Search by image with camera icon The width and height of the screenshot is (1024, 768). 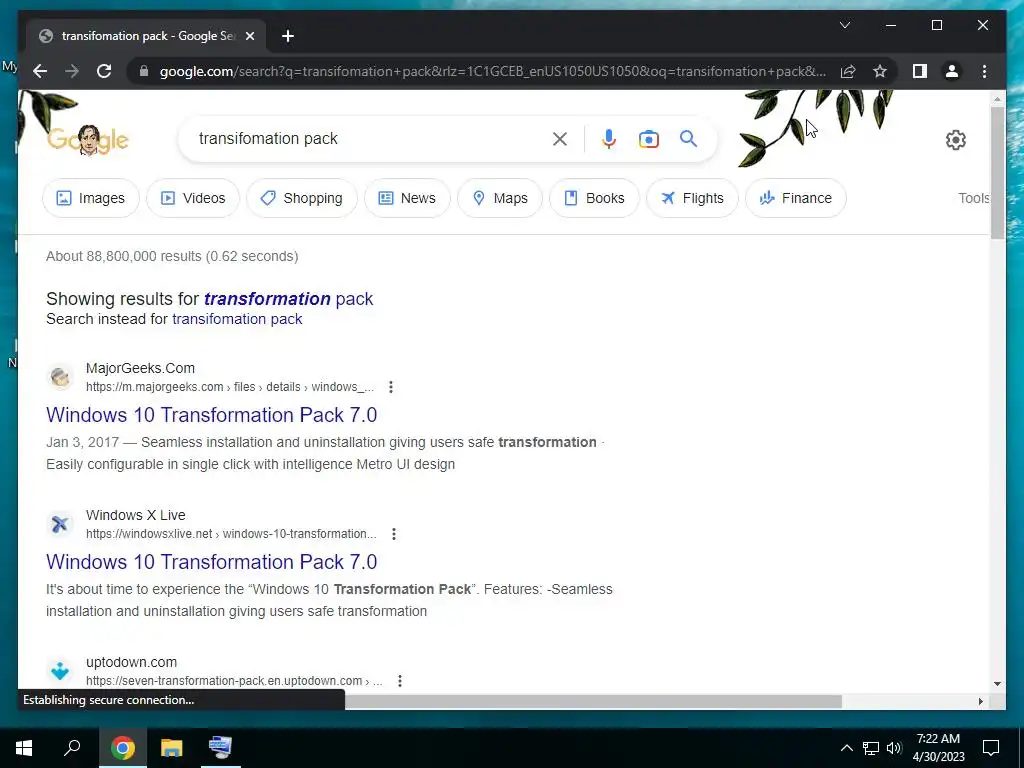point(648,138)
